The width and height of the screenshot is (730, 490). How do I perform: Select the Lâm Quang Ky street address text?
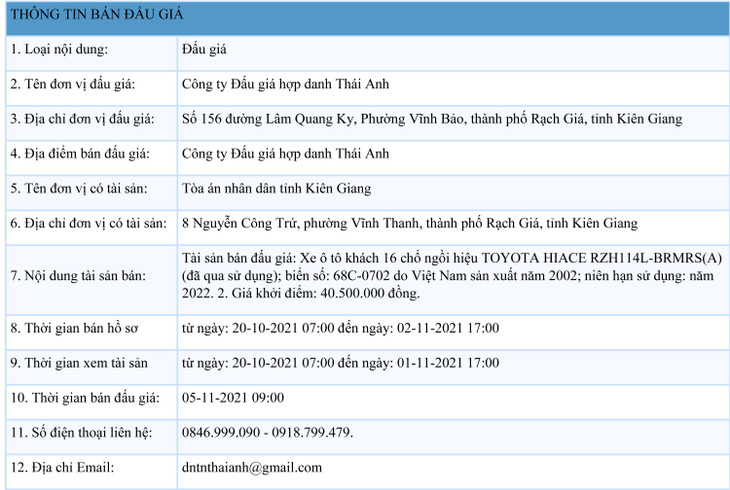coord(432,119)
